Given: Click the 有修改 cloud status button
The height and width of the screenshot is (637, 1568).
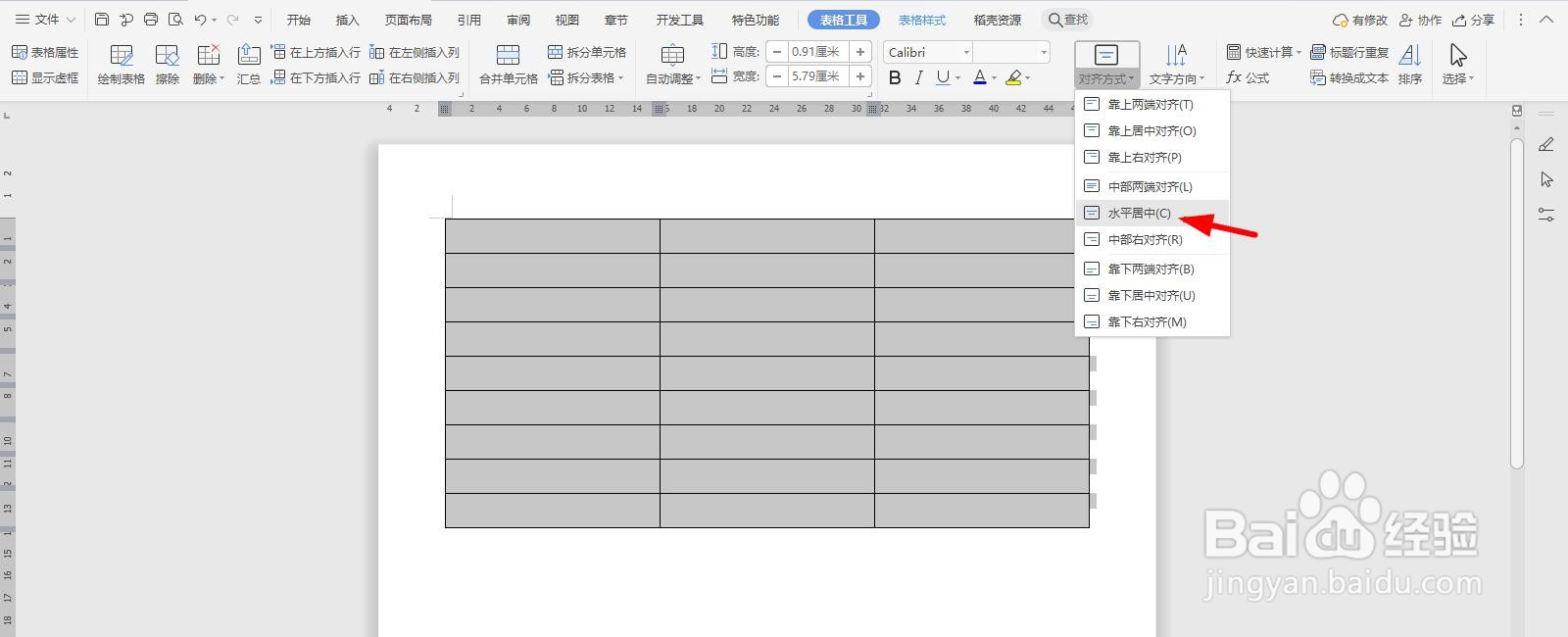Looking at the screenshot, I should coord(1361,20).
